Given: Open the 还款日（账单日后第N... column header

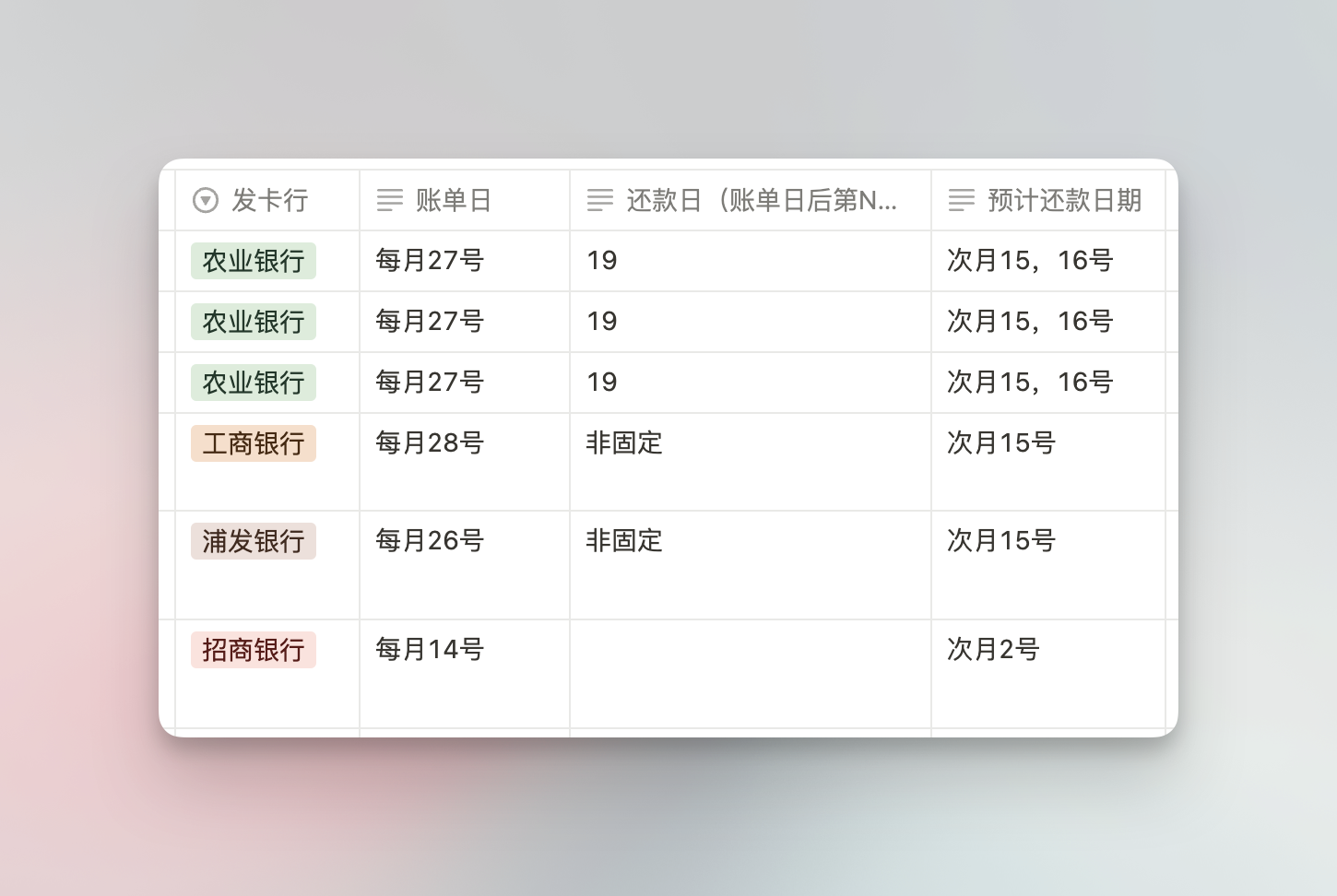Looking at the screenshot, I should [x=751, y=200].
